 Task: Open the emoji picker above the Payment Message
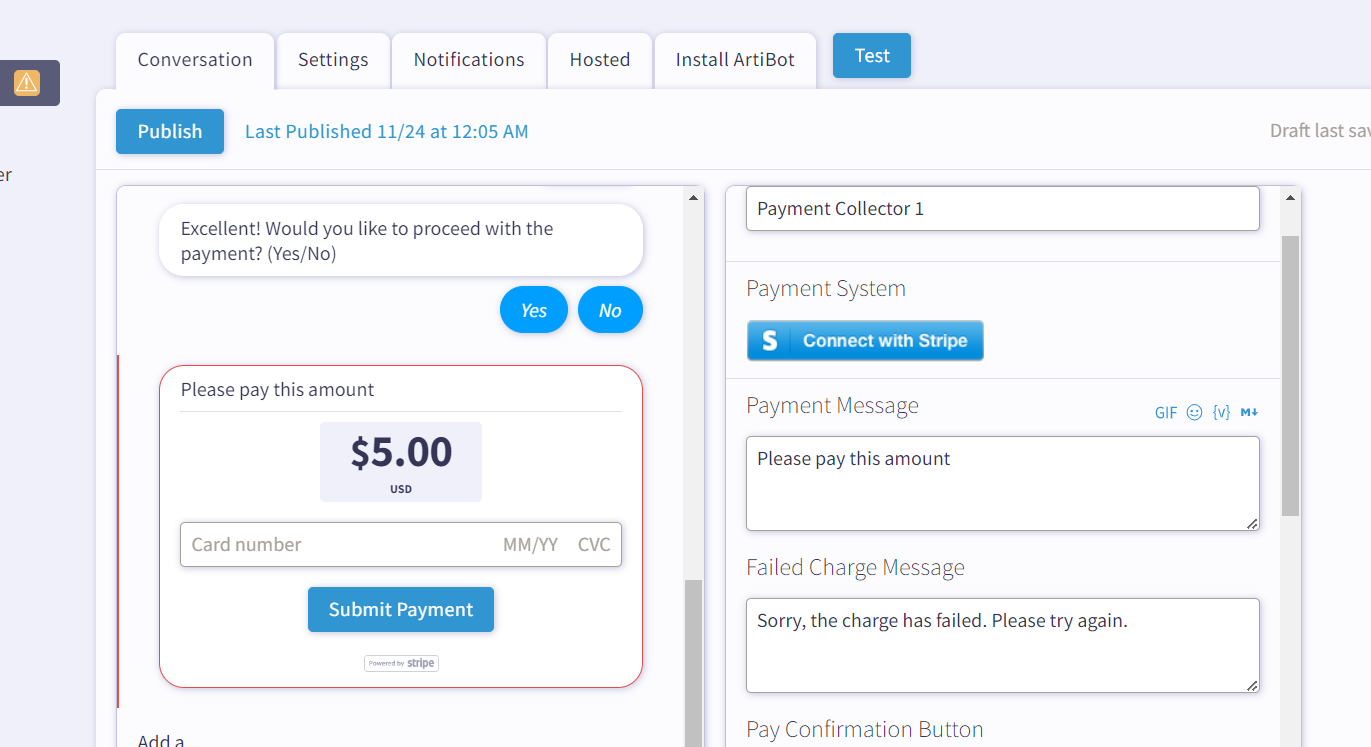[x=1195, y=412]
